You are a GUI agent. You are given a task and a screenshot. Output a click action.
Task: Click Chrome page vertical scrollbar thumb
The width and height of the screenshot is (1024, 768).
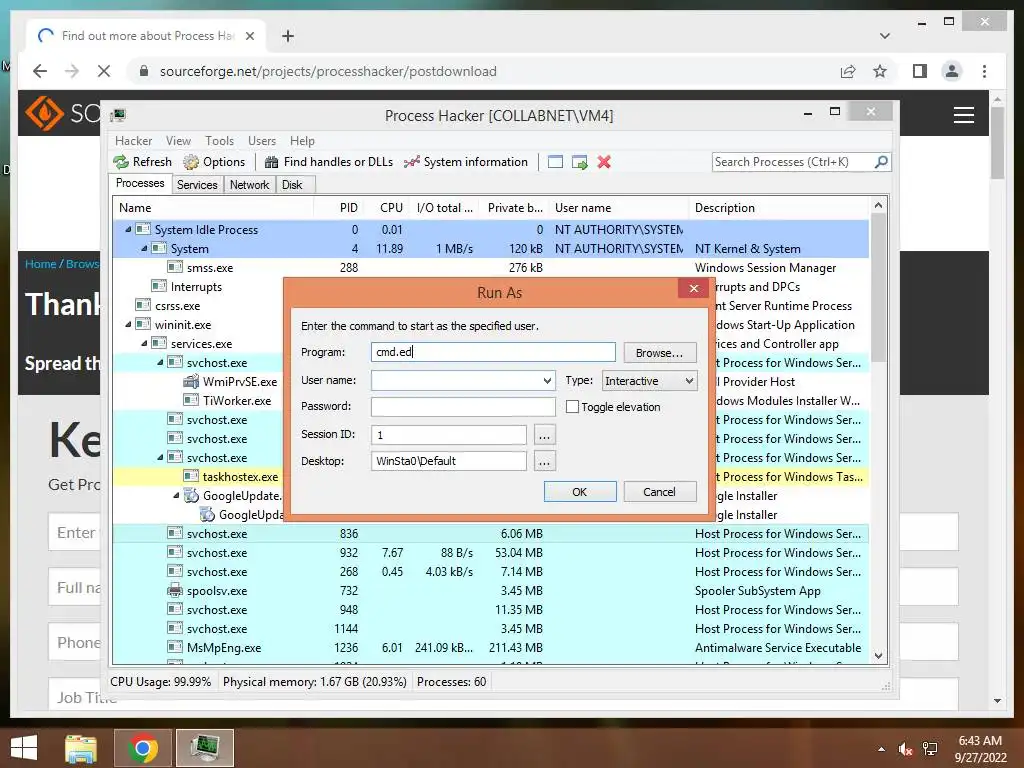click(997, 142)
